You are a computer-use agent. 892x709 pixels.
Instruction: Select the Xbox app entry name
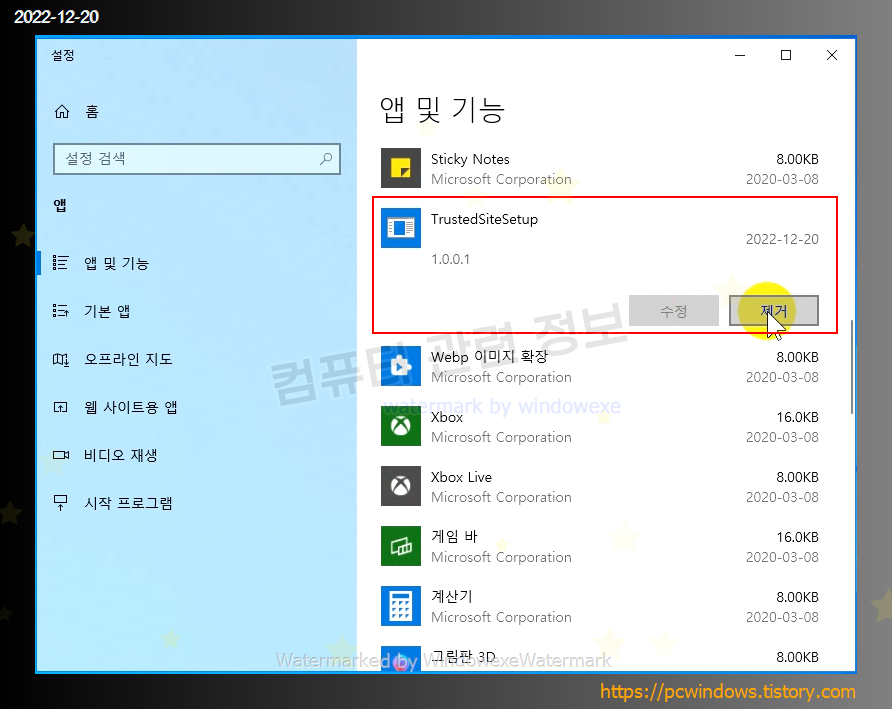coord(447,417)
